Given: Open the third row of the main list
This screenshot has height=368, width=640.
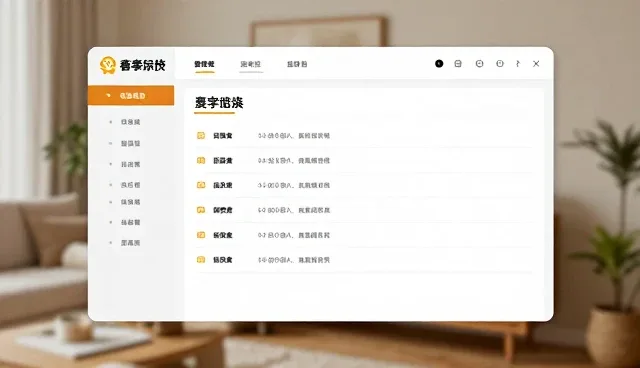Looking at the screenshot, I should [363, 185].
